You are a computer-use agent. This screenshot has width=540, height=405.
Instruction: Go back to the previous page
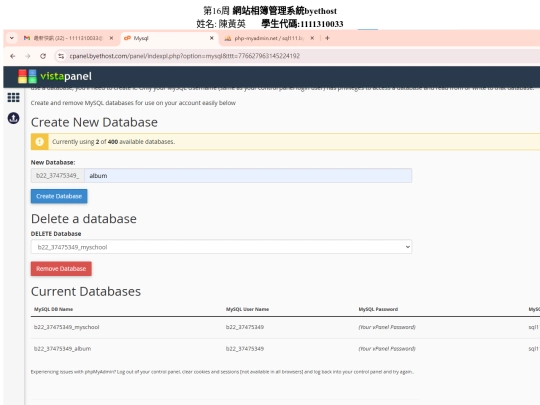(x=13, y=56)
